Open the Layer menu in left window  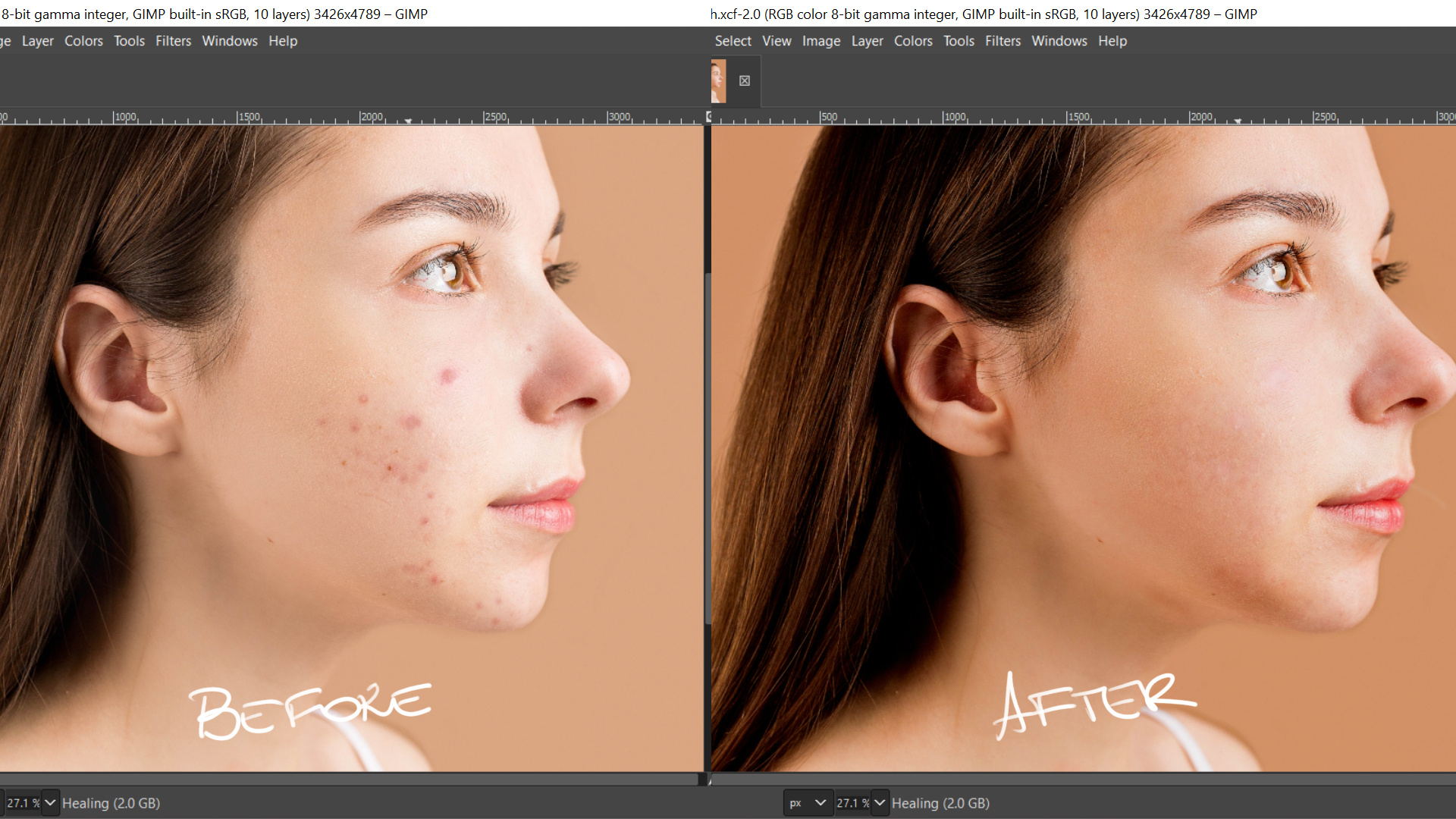click(37, 41)
